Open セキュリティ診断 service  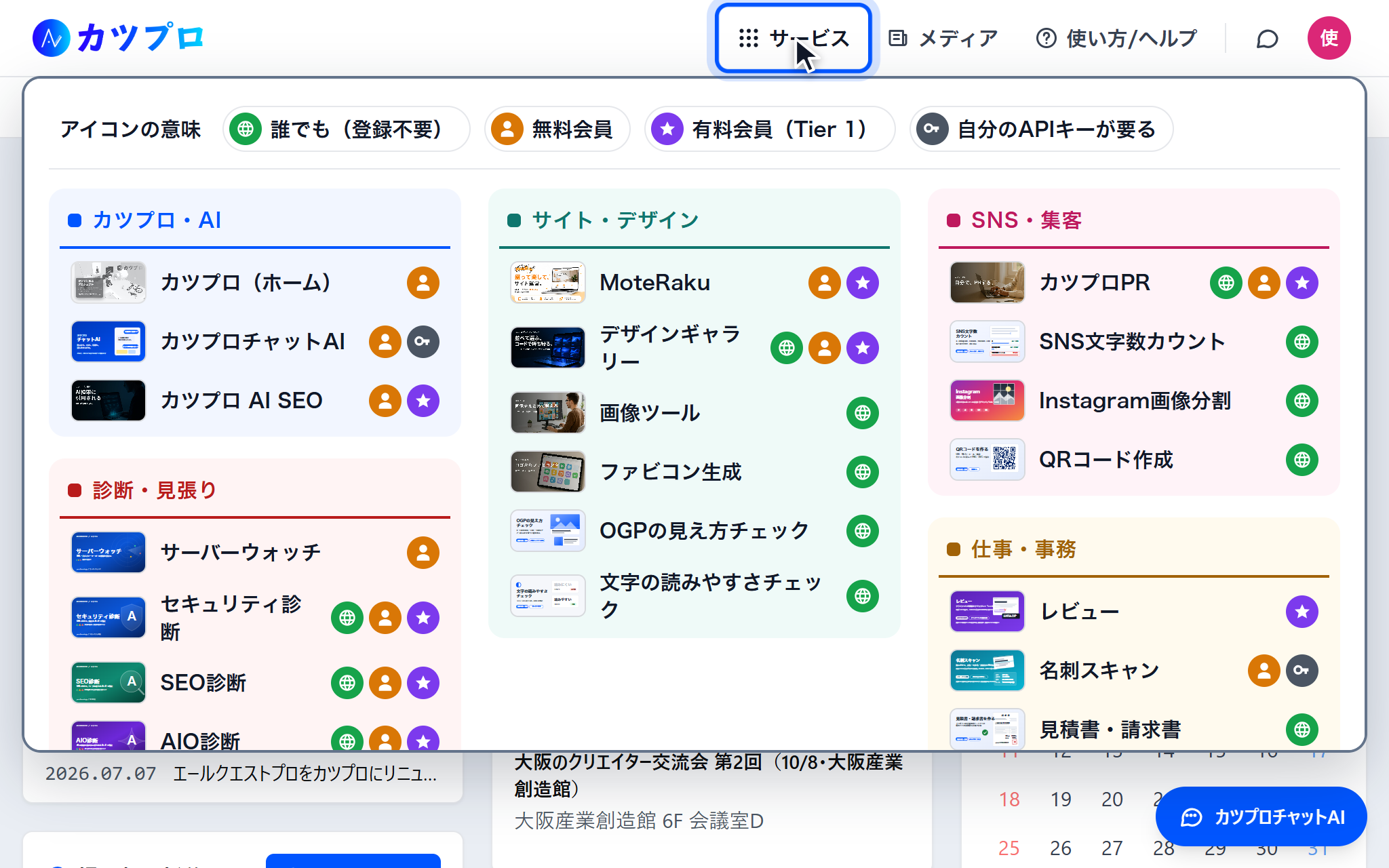pos(255,618)
